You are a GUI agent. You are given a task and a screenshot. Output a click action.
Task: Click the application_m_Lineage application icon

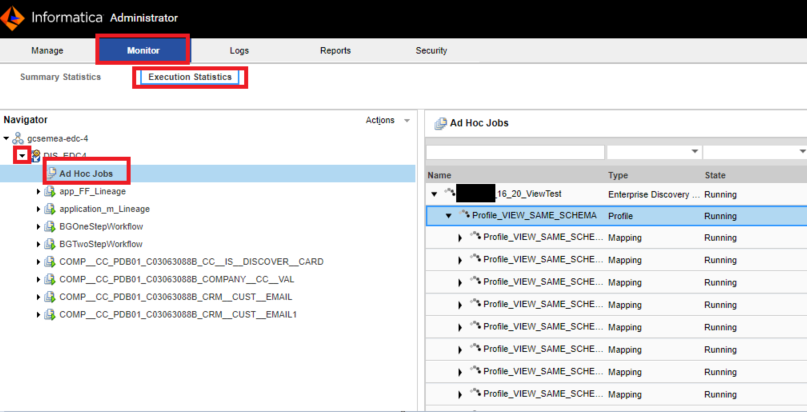pyautogui.click(x=49, y=209)
